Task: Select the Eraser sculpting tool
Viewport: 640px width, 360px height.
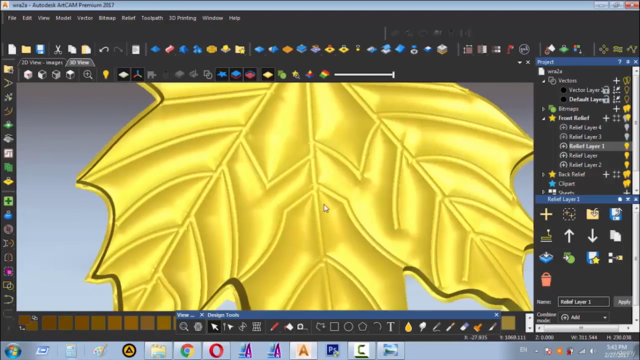Action: (464, 327)
